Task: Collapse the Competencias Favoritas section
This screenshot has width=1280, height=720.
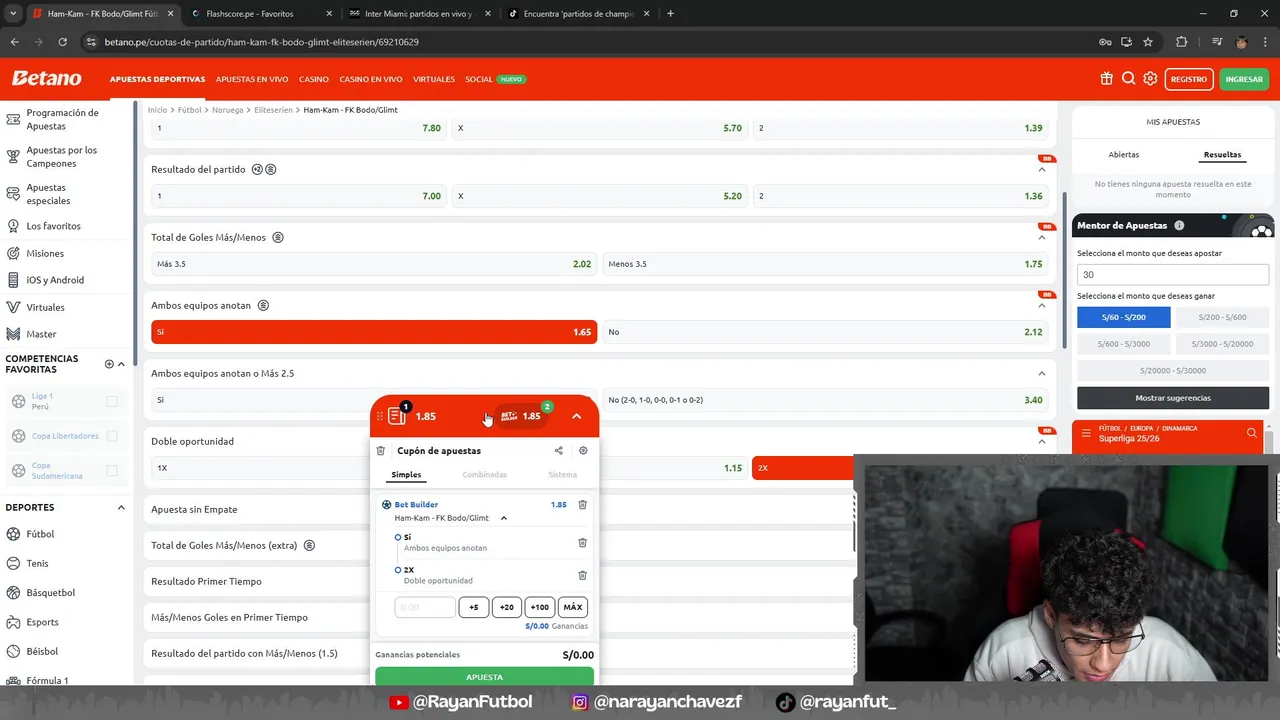Action: click(121, 364)
